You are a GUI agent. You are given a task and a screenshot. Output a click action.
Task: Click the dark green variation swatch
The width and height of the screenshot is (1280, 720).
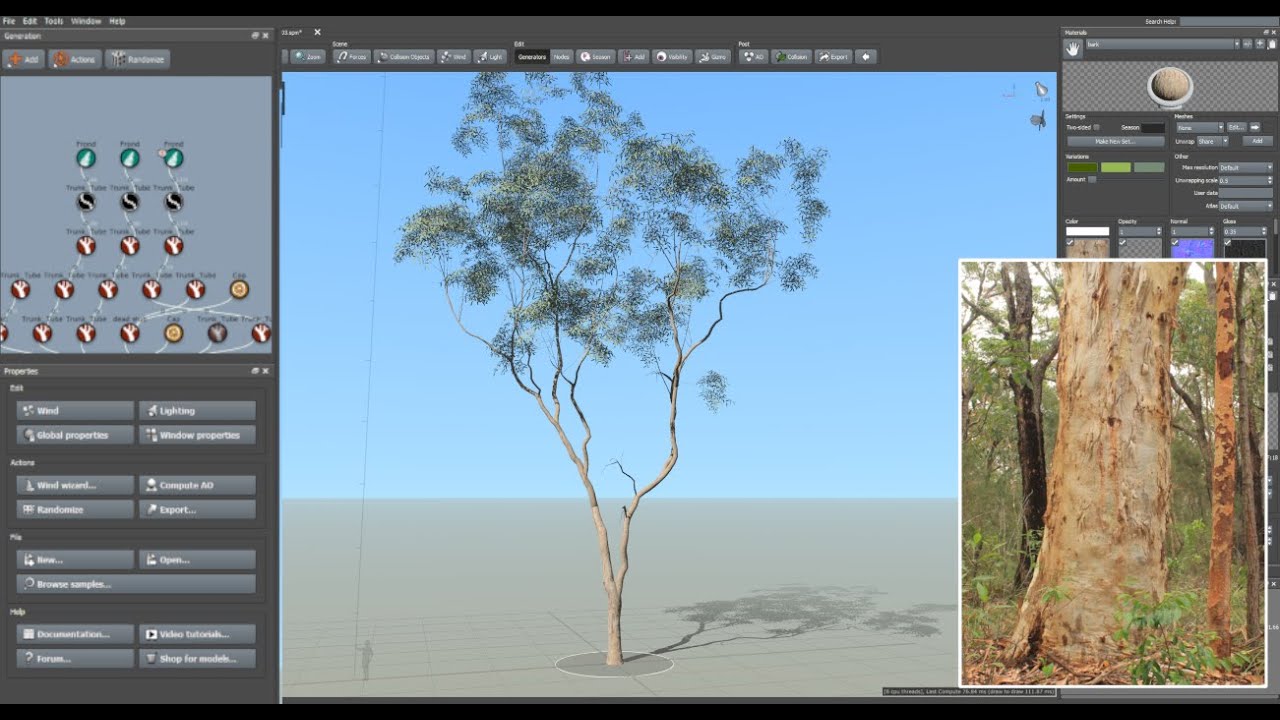(x=1082, y=167)
